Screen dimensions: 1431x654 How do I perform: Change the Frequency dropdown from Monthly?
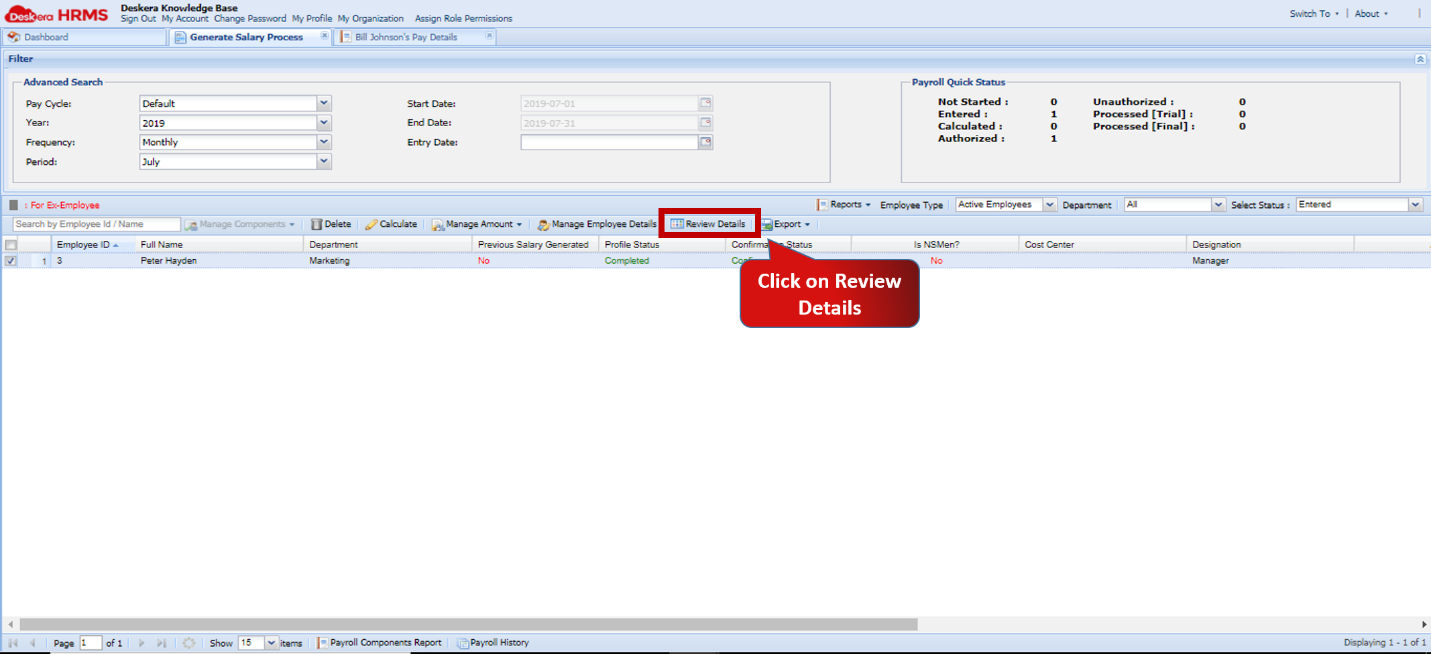[x=322, y=142]
